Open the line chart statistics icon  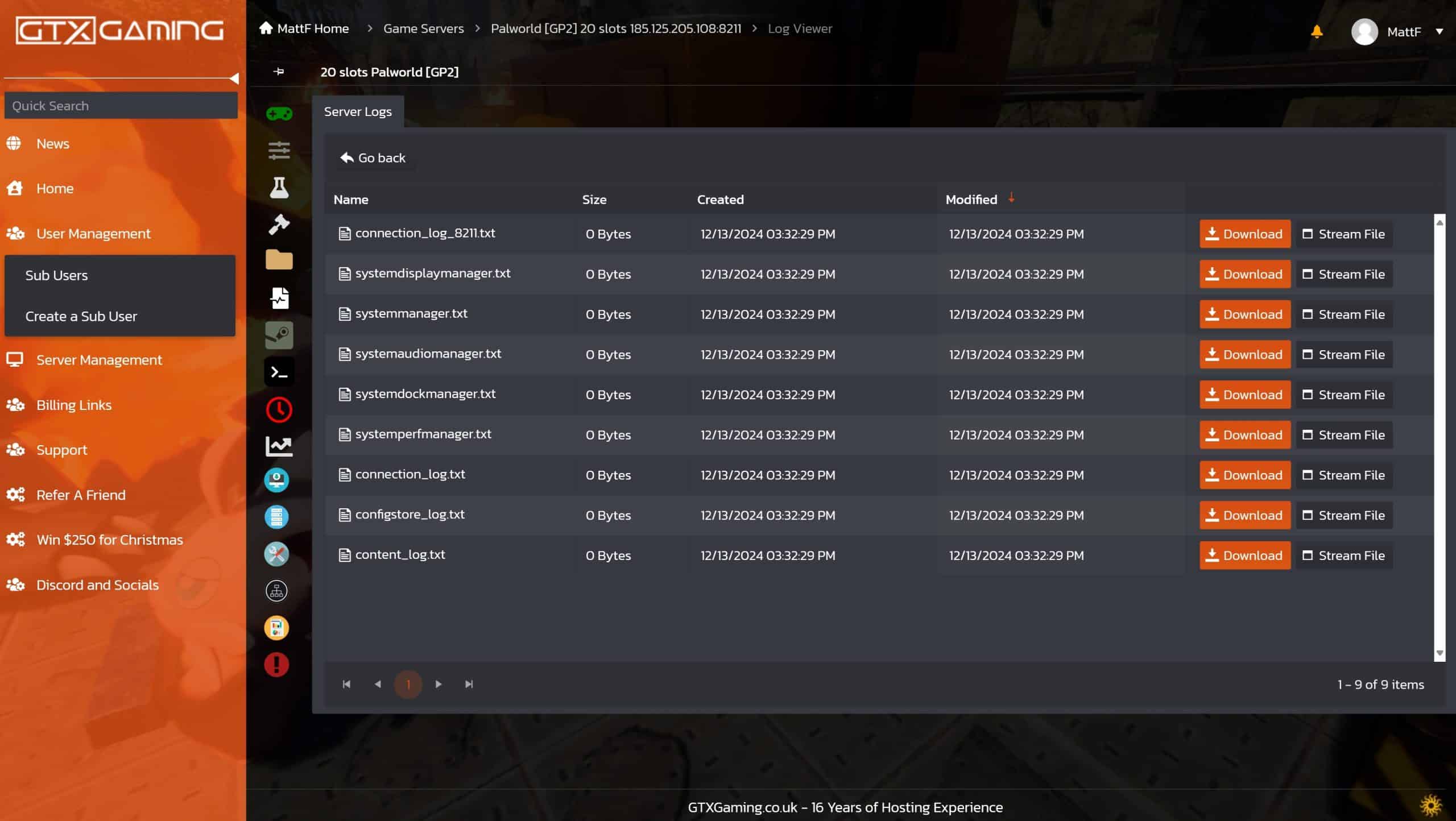coord(279,446)
